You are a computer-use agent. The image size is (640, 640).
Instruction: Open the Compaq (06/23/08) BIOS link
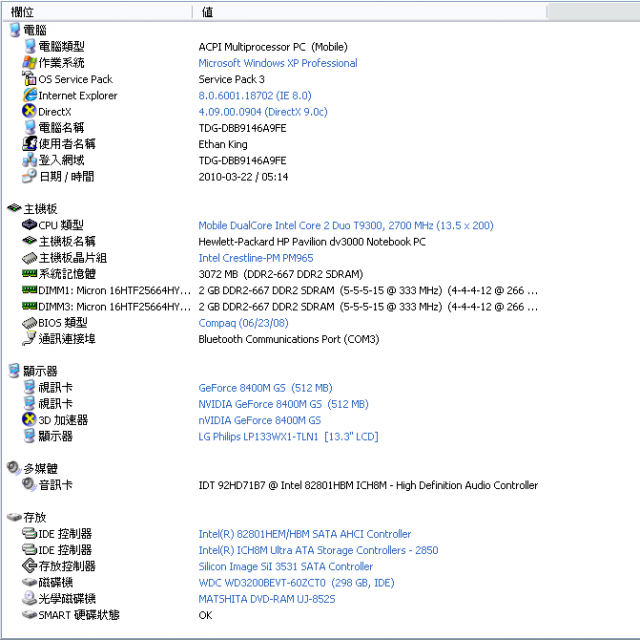click(243, 323)
